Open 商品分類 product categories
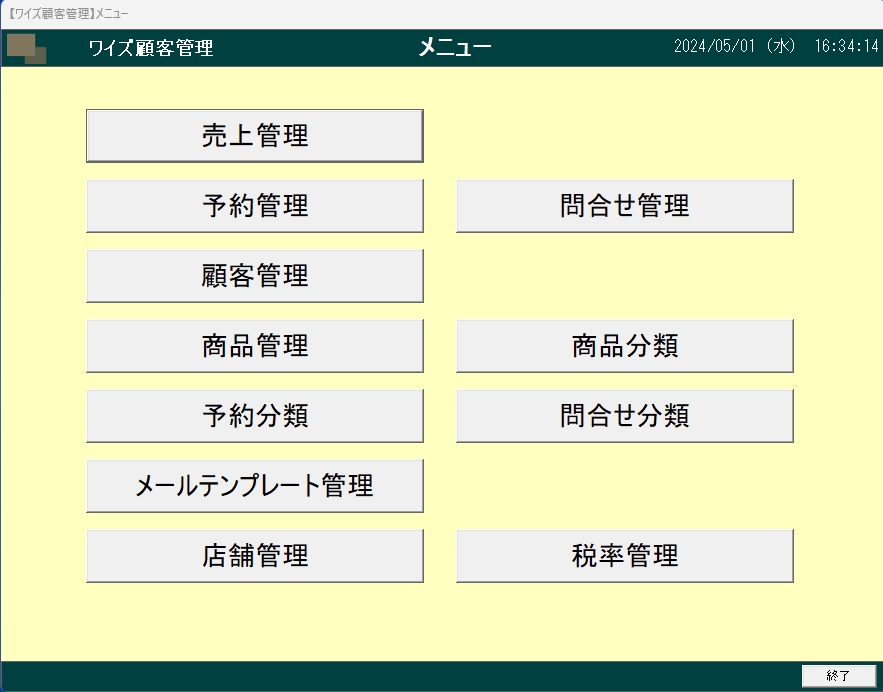The image size is (883, 692). (624, 346)
